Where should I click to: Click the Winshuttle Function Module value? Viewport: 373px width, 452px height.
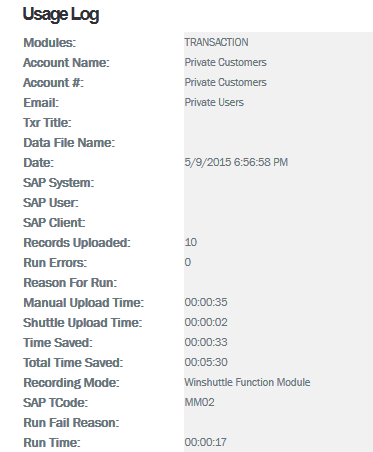point(247,382)
